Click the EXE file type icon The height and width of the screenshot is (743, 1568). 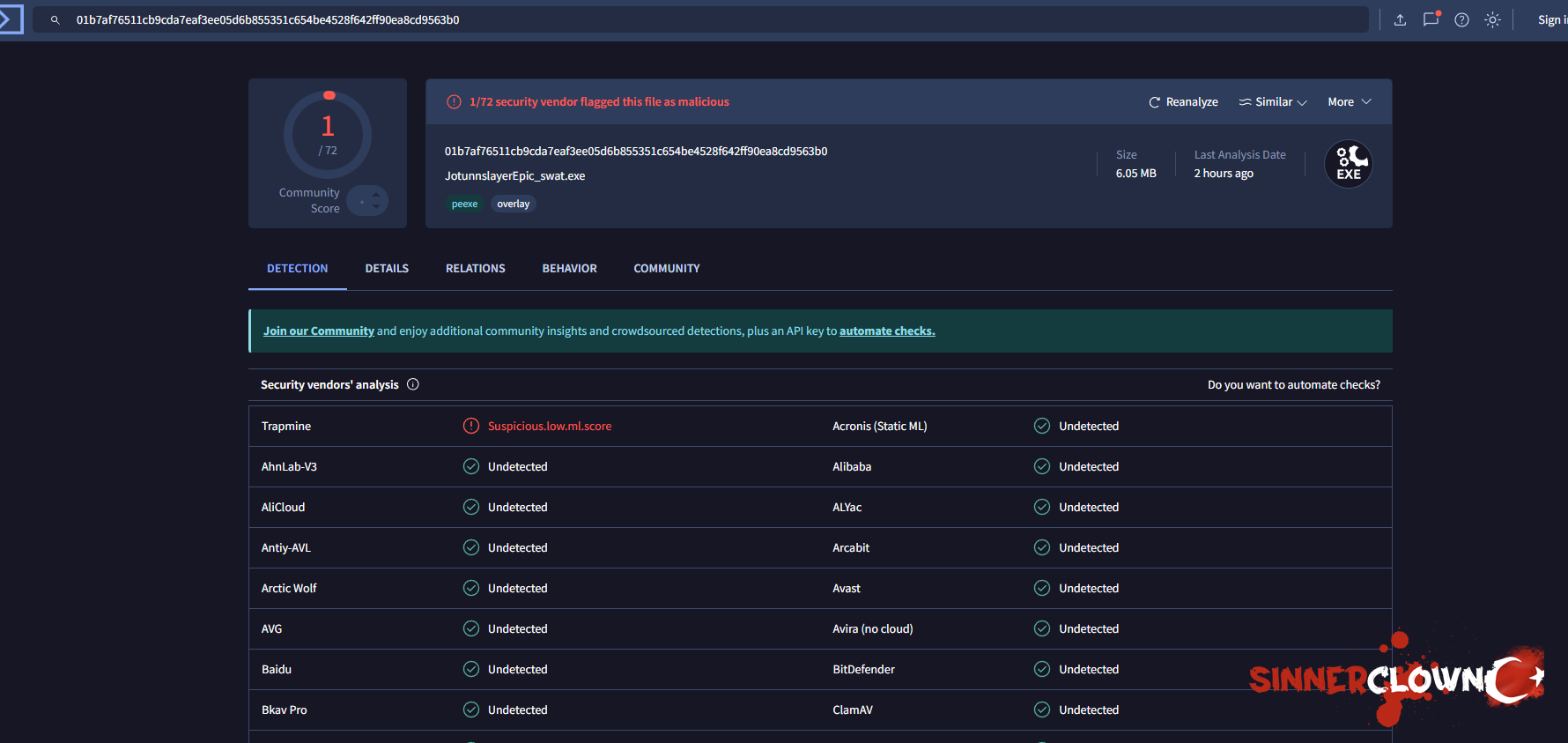click(x=1348, y=164)
